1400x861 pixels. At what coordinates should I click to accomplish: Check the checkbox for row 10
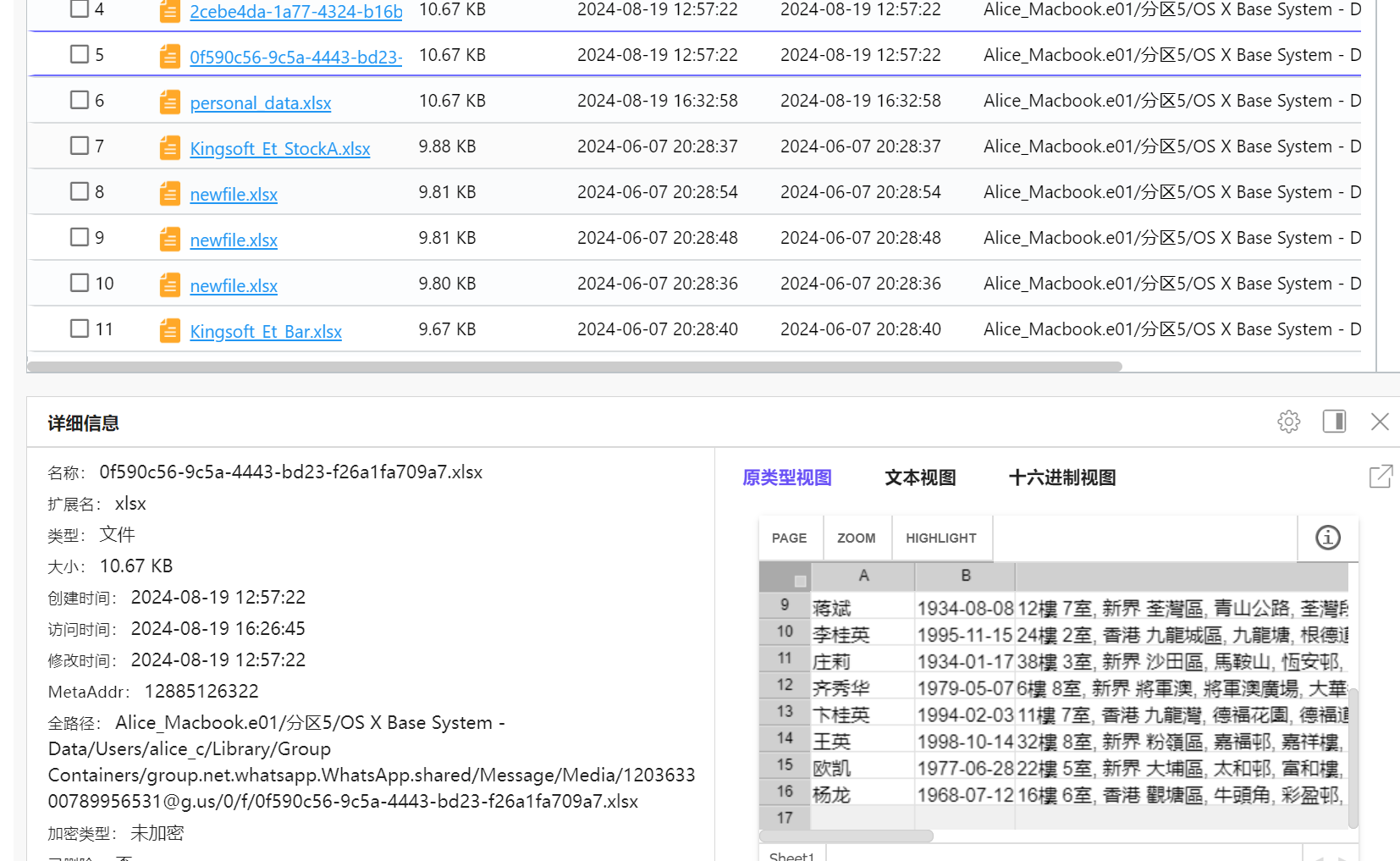[x=80, y=283]
